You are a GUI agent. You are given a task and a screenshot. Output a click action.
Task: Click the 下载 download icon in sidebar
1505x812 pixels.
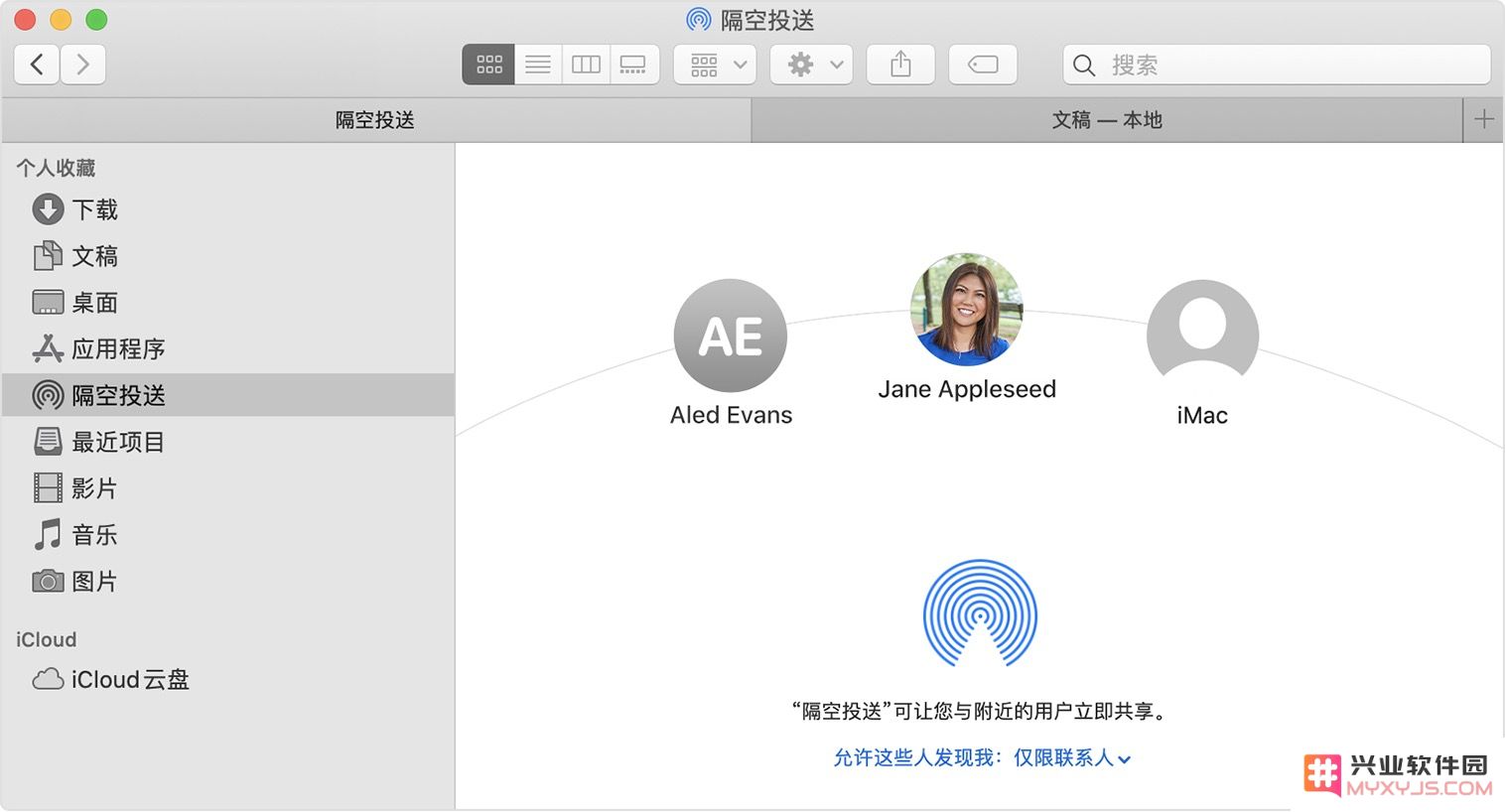[x=48, y=209]
